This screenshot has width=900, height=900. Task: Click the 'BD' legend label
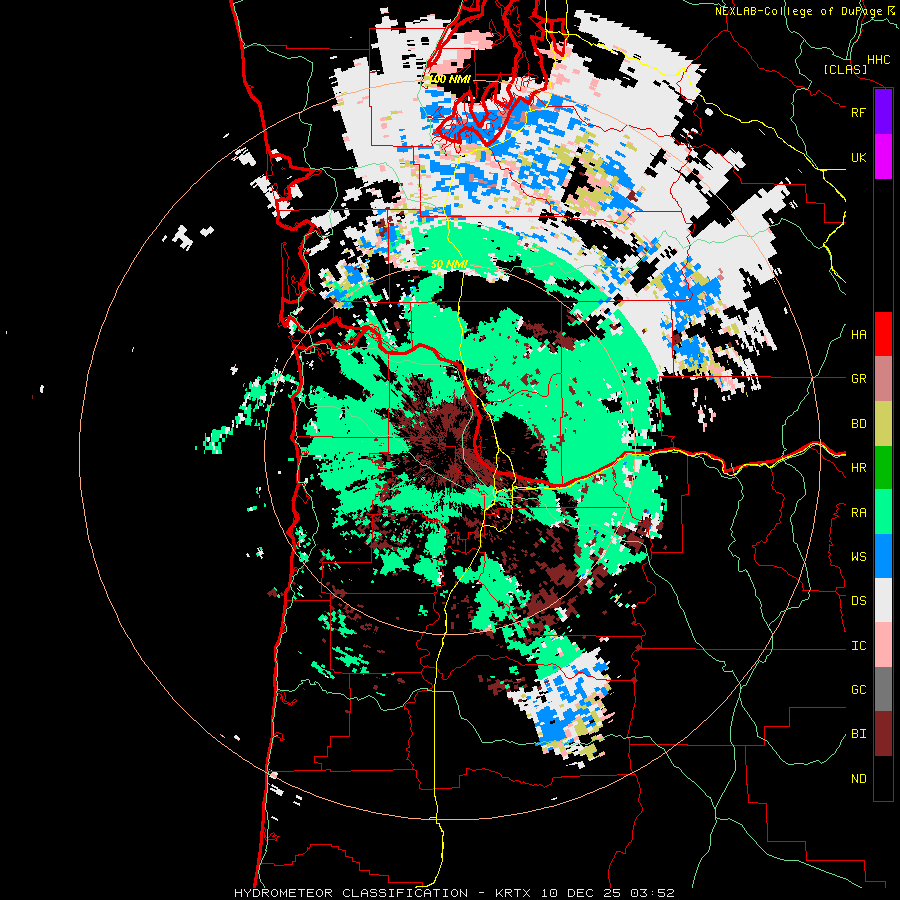coord(859,424)
